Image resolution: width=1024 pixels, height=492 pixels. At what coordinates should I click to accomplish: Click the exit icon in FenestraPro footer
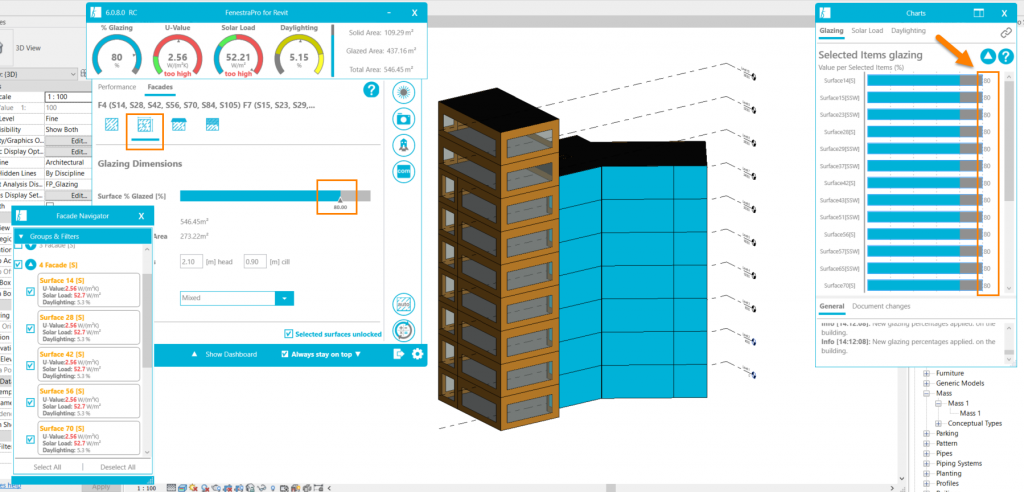pos(400,354)
